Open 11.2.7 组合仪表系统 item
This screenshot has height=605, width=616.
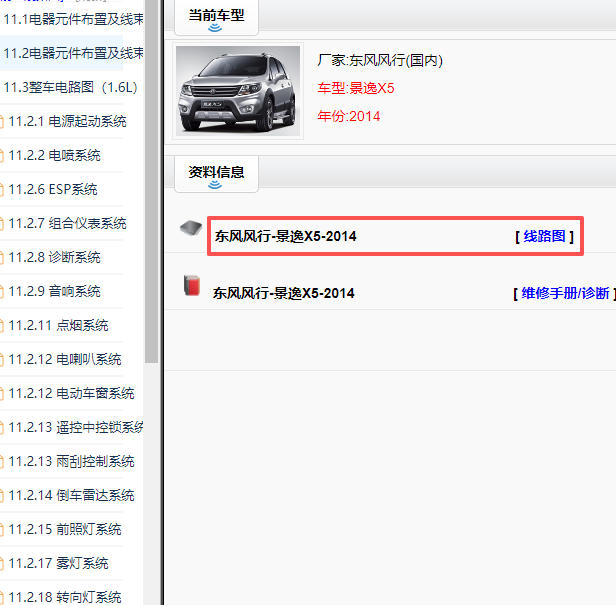tap(67, 224)
